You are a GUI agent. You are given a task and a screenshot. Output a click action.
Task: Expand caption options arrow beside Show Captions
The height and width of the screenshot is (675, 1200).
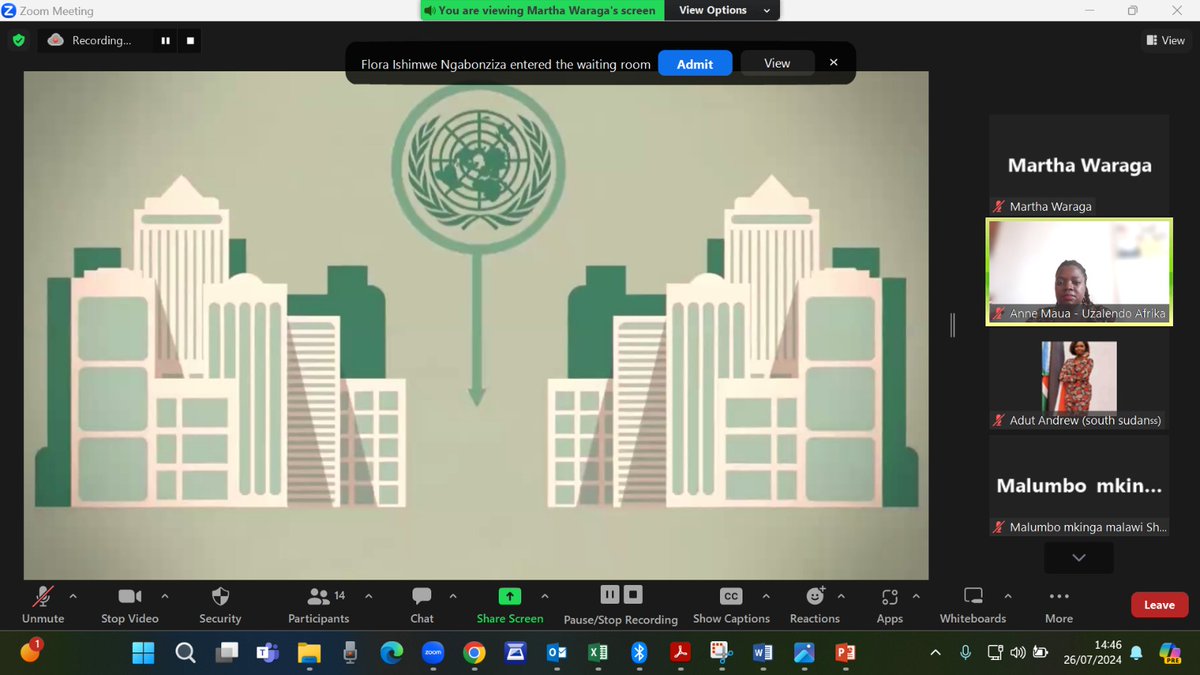coord(766,596)
